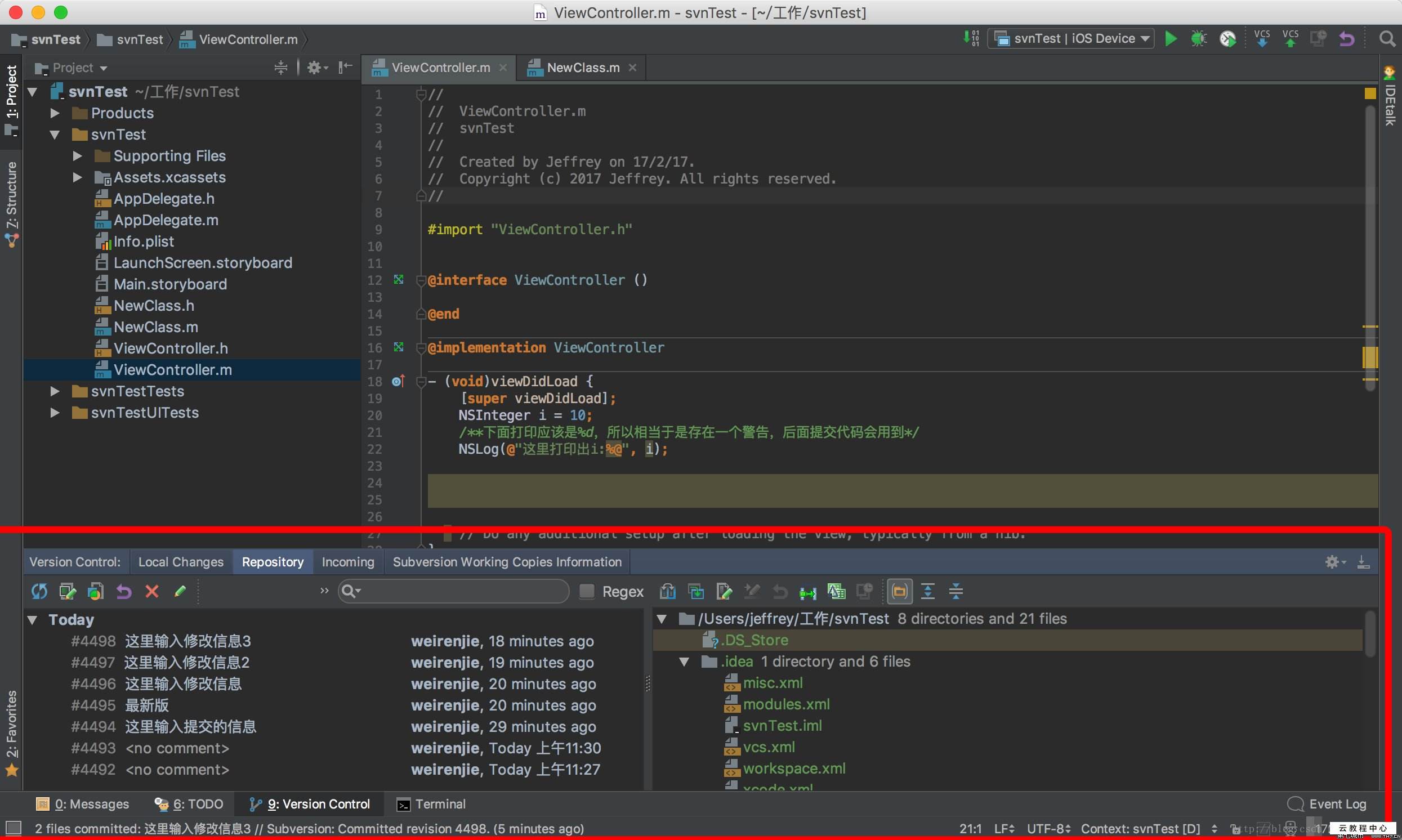Open the 7: Structure side panel
The height and width of the screenshot is (840, 1402).
[11, 205]
